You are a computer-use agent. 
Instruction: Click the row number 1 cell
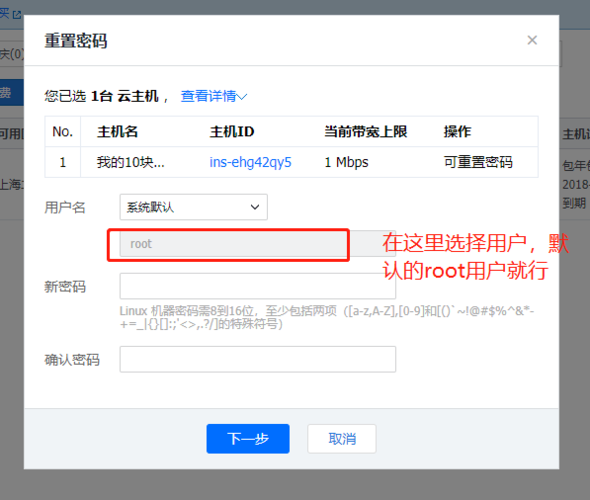pos(62,162)
